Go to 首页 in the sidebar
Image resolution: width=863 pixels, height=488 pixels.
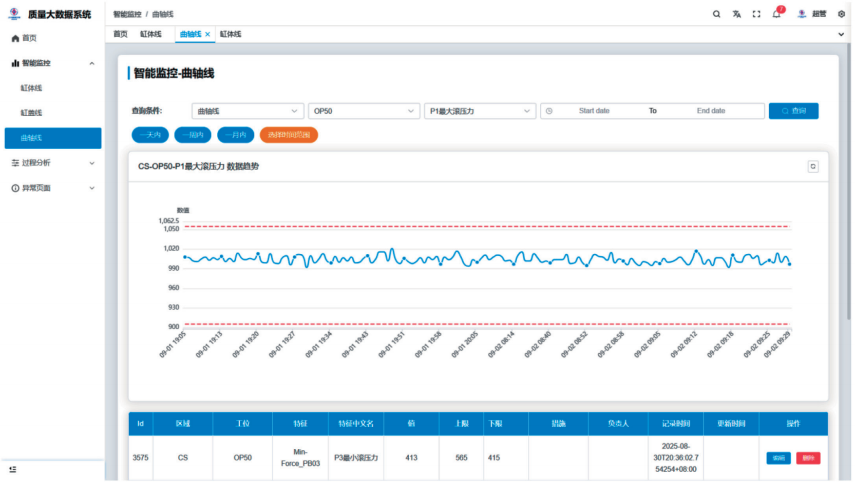pyautogui.click(x=29, y=38)
